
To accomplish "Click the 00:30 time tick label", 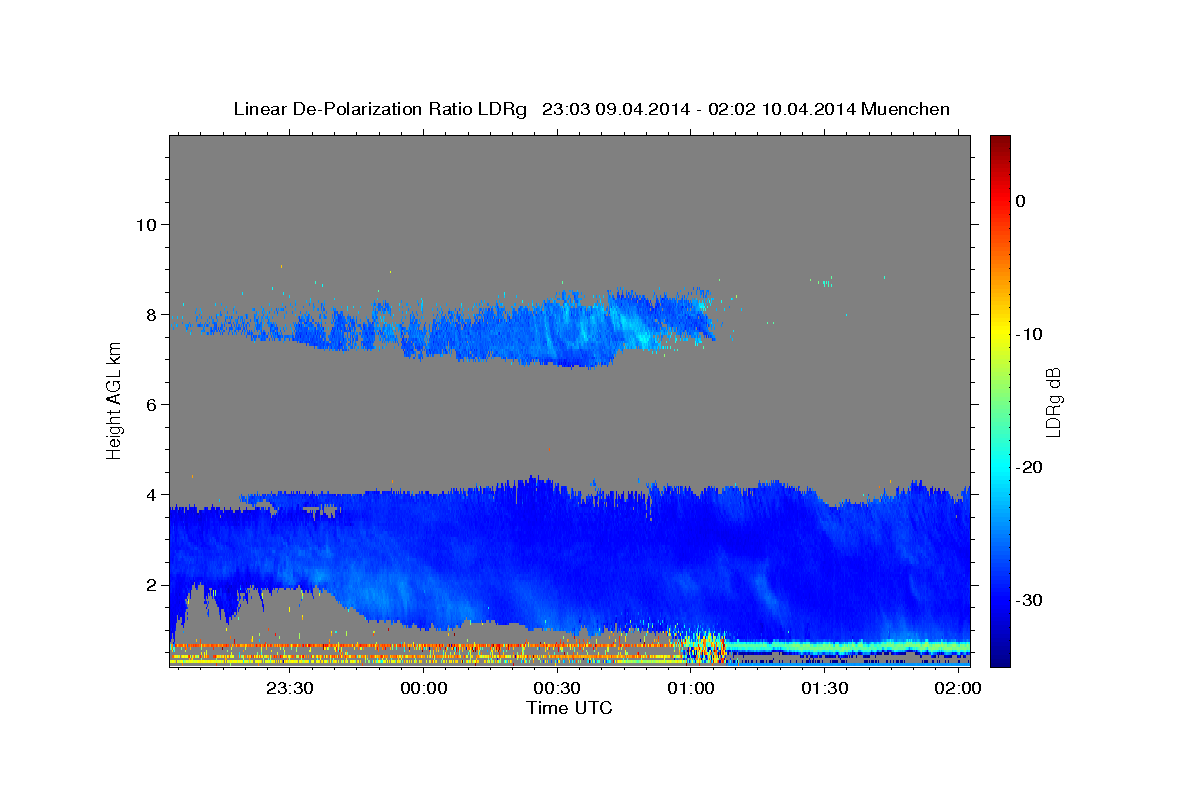I will coord(557,689).
